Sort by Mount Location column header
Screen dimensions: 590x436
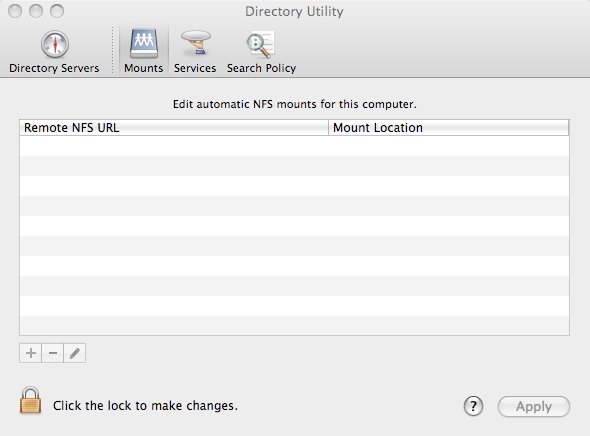(x=449, y=128)
